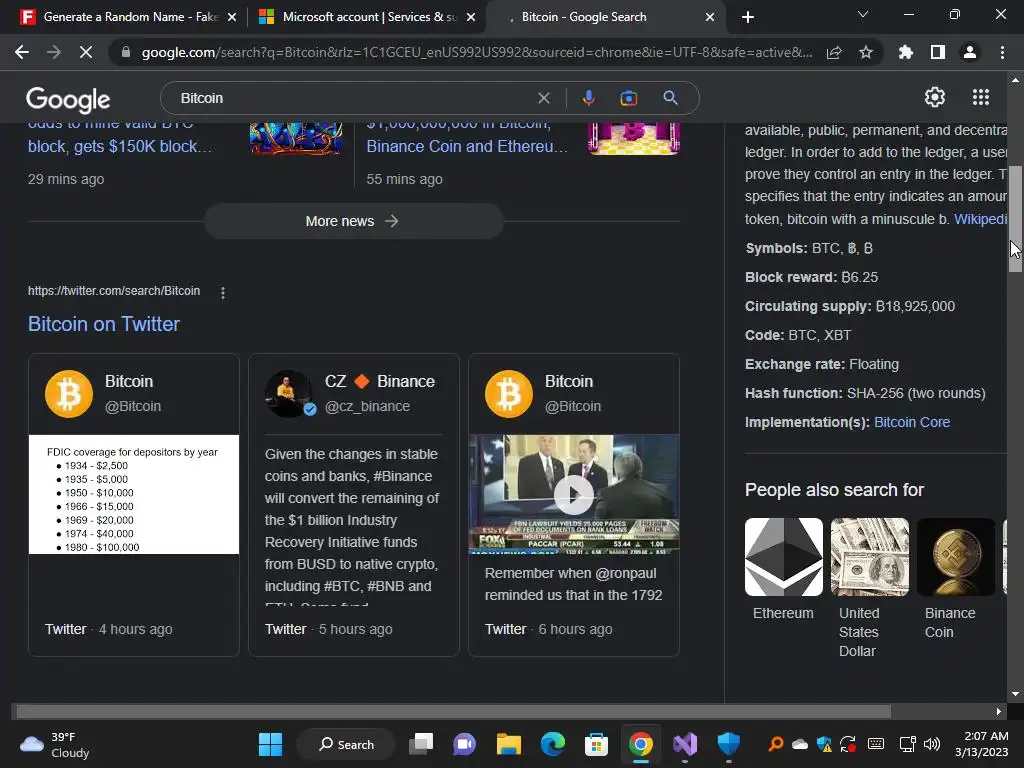Open the BTC block $150K news headline
This screenshot has height=768, width=1024.
tap(120, 135)
